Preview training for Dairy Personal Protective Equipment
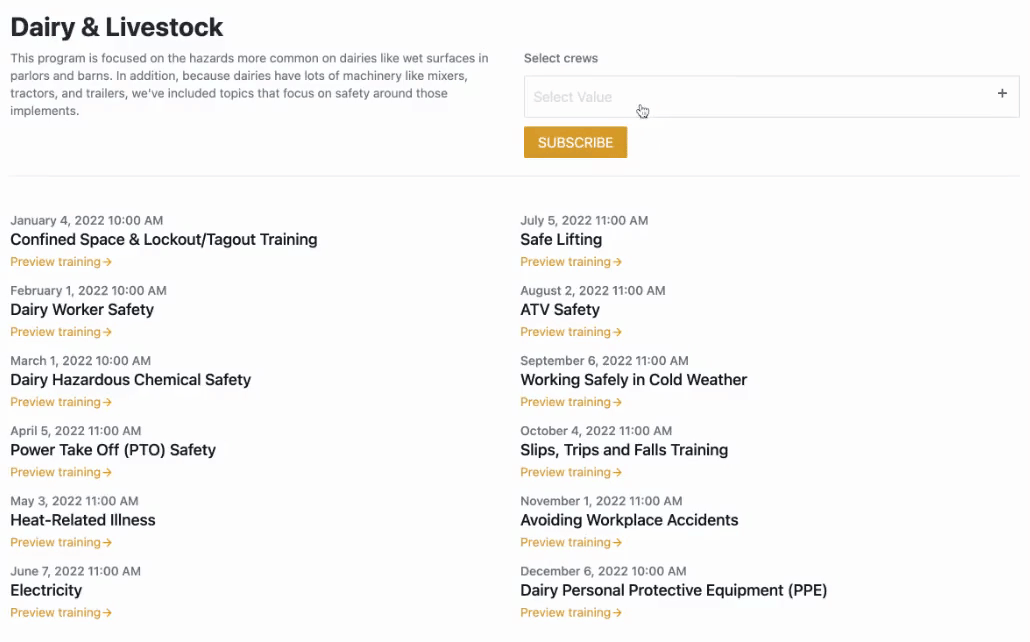Viewport: 1030px width, 642px height. pyautogui.click(x=571, y=613)
